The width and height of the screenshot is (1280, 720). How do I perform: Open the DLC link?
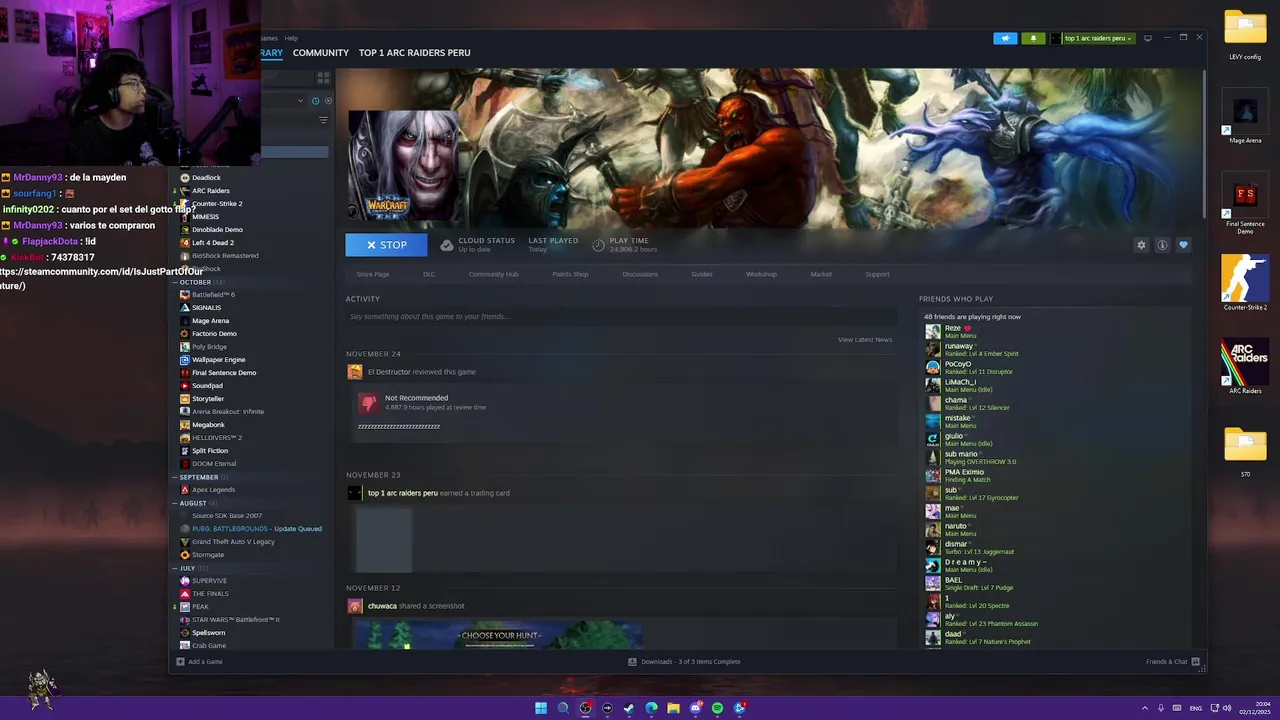[429, 274]
